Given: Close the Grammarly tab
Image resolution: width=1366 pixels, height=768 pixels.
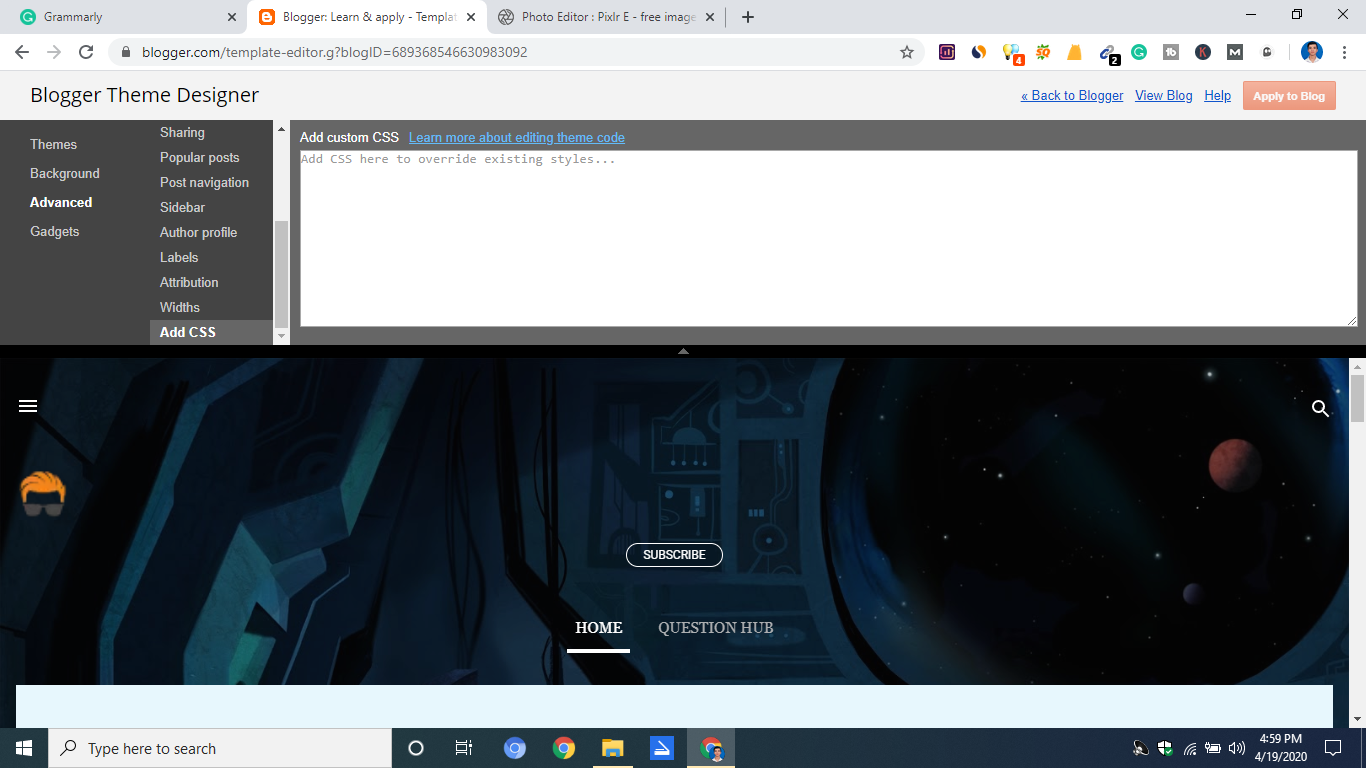Looking at the screenshot, I should tap(231, 17).
